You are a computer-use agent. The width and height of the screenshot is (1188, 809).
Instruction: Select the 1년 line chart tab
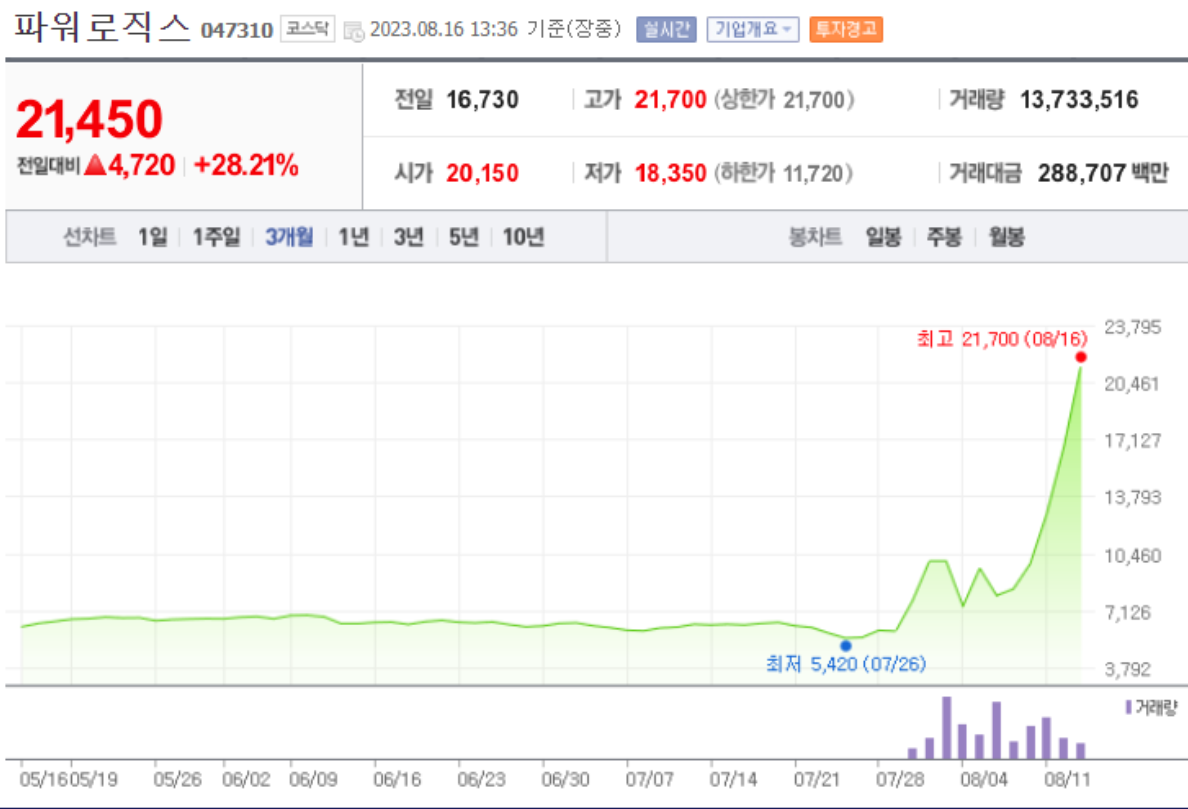tap(353, 237)
